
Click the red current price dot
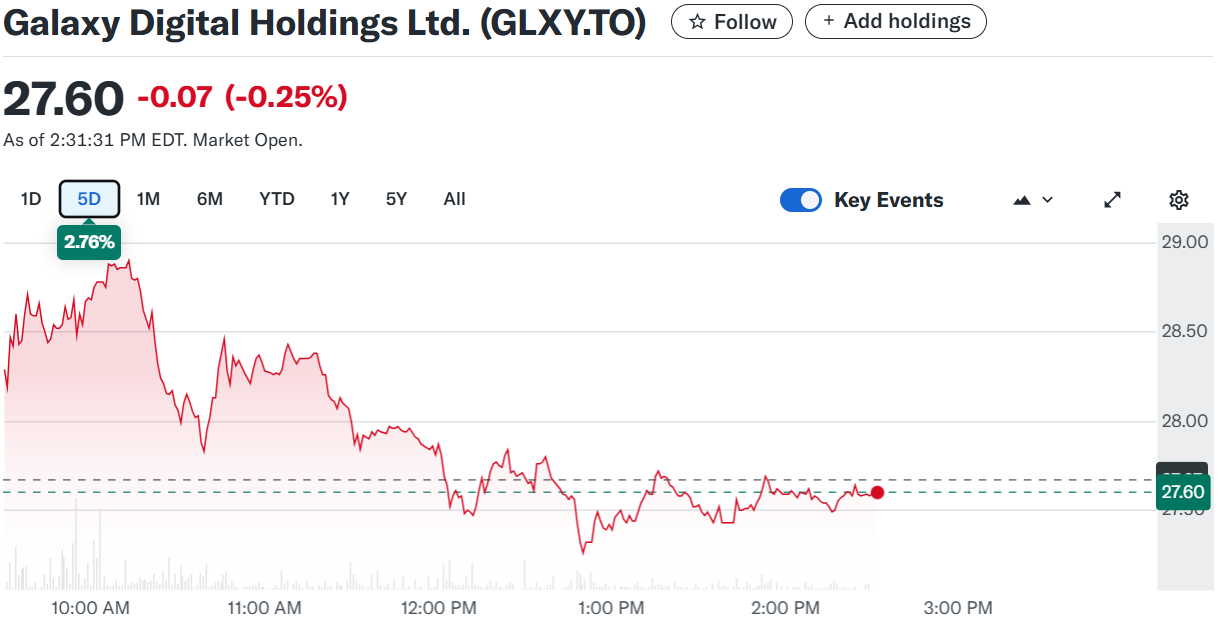click(877, 492)
